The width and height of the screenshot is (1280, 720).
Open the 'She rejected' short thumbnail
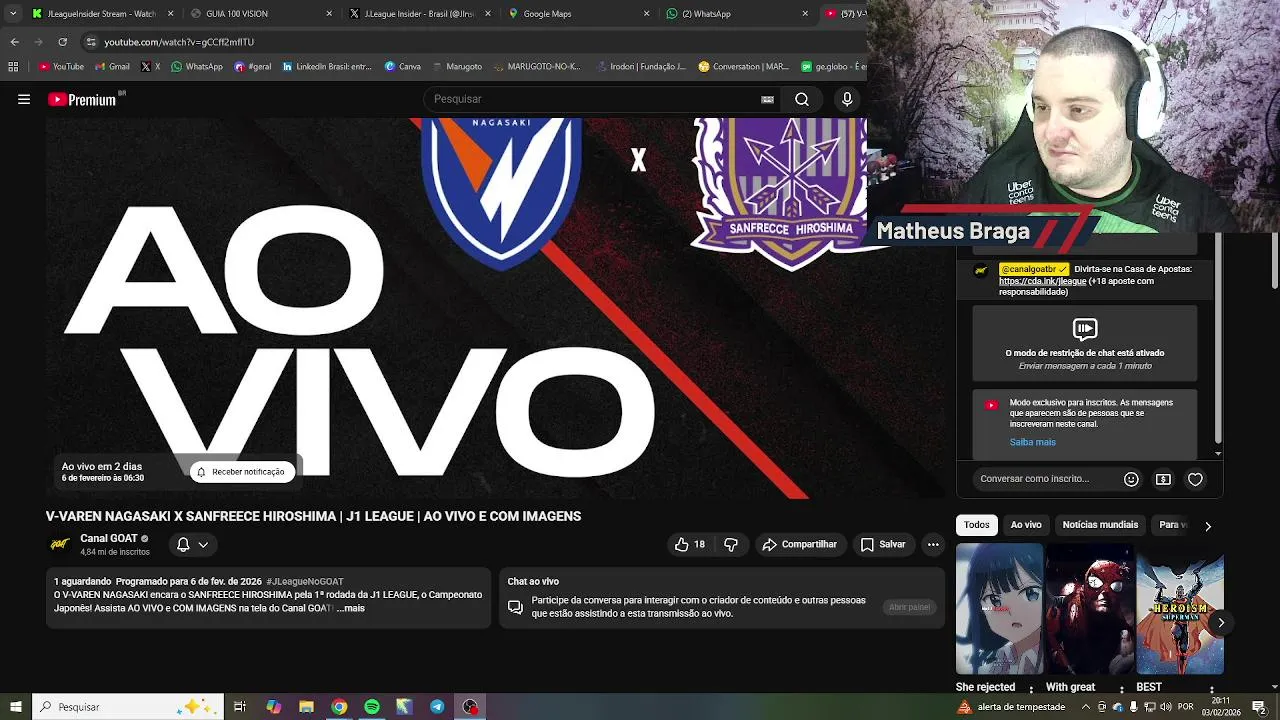(x=999, y=609)
